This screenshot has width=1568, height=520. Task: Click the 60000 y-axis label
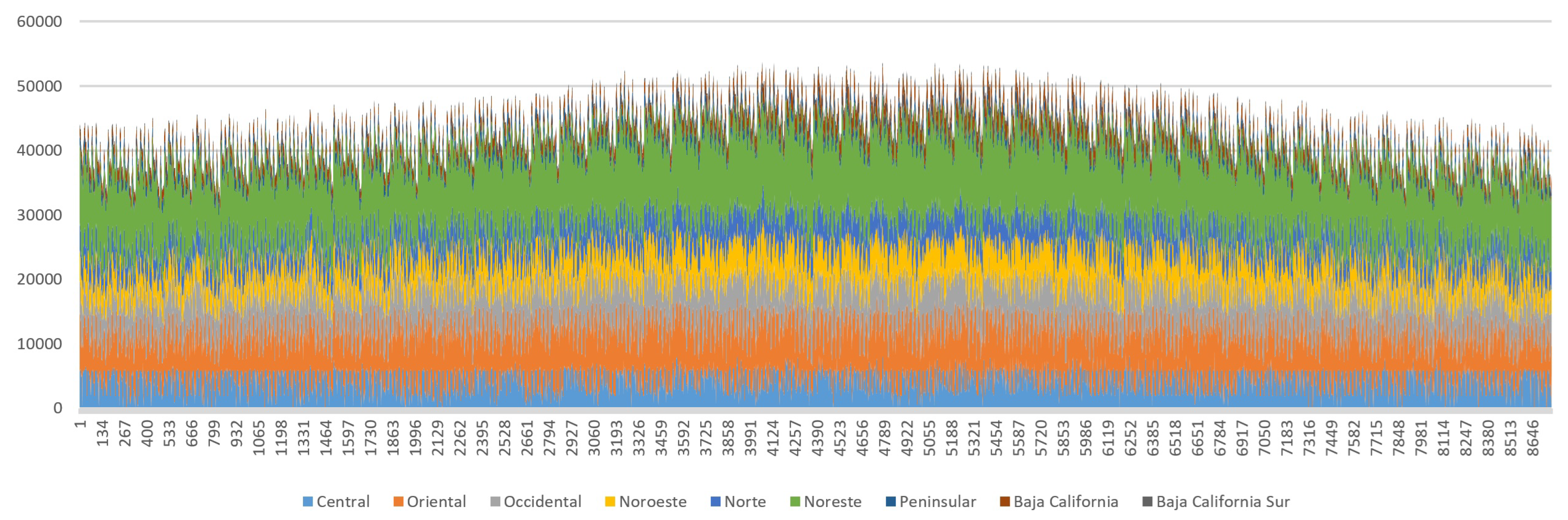coord(39,22)
